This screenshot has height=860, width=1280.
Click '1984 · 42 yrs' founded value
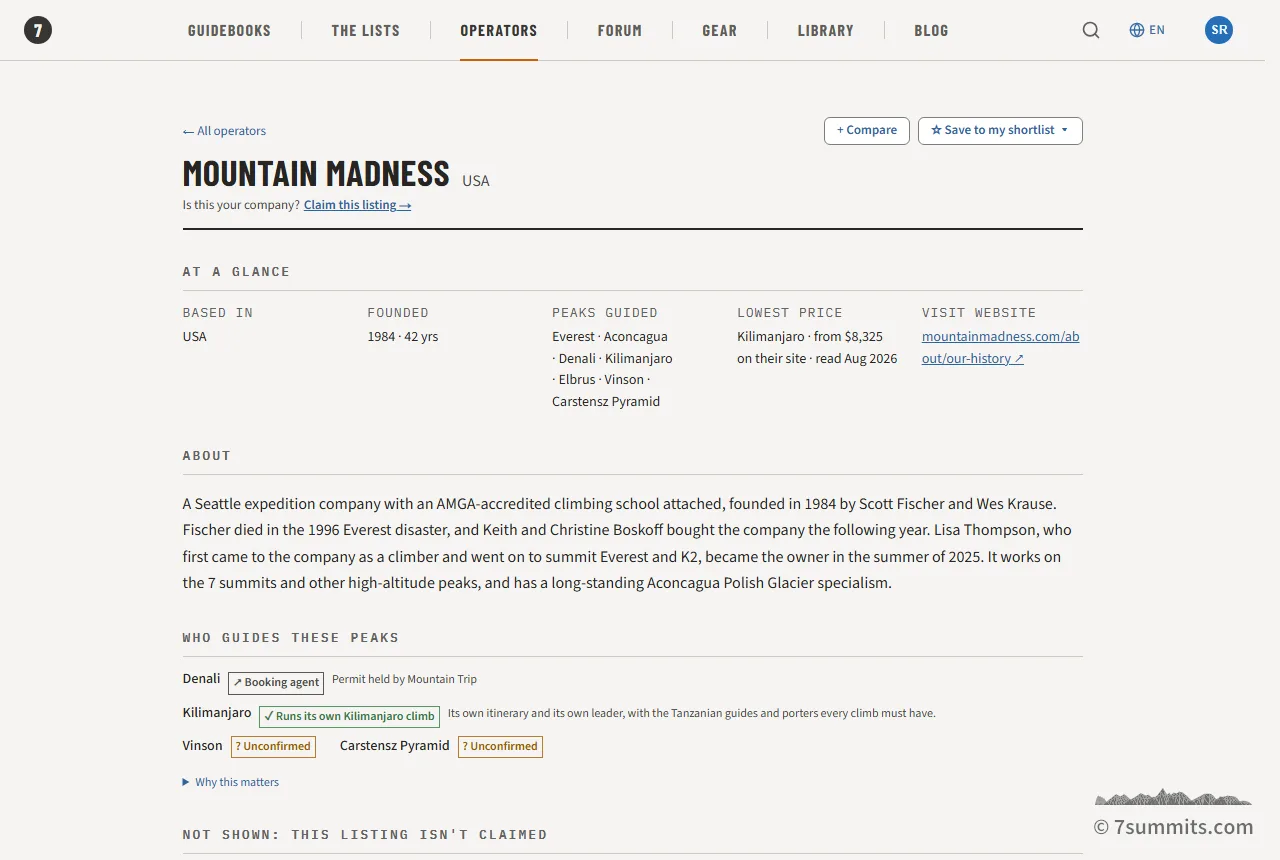click(402, 337)
